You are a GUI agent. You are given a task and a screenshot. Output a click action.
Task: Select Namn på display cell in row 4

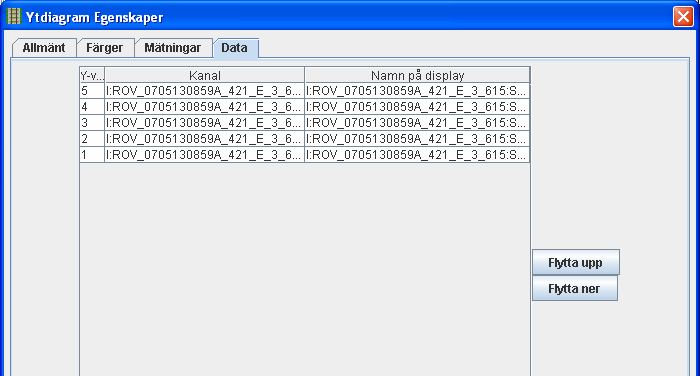point(417,107)
